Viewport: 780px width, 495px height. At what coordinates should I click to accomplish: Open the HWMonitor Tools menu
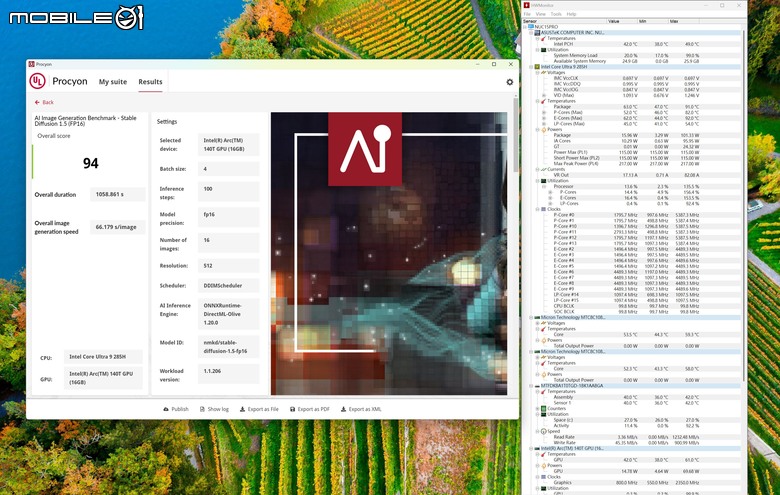556,14
